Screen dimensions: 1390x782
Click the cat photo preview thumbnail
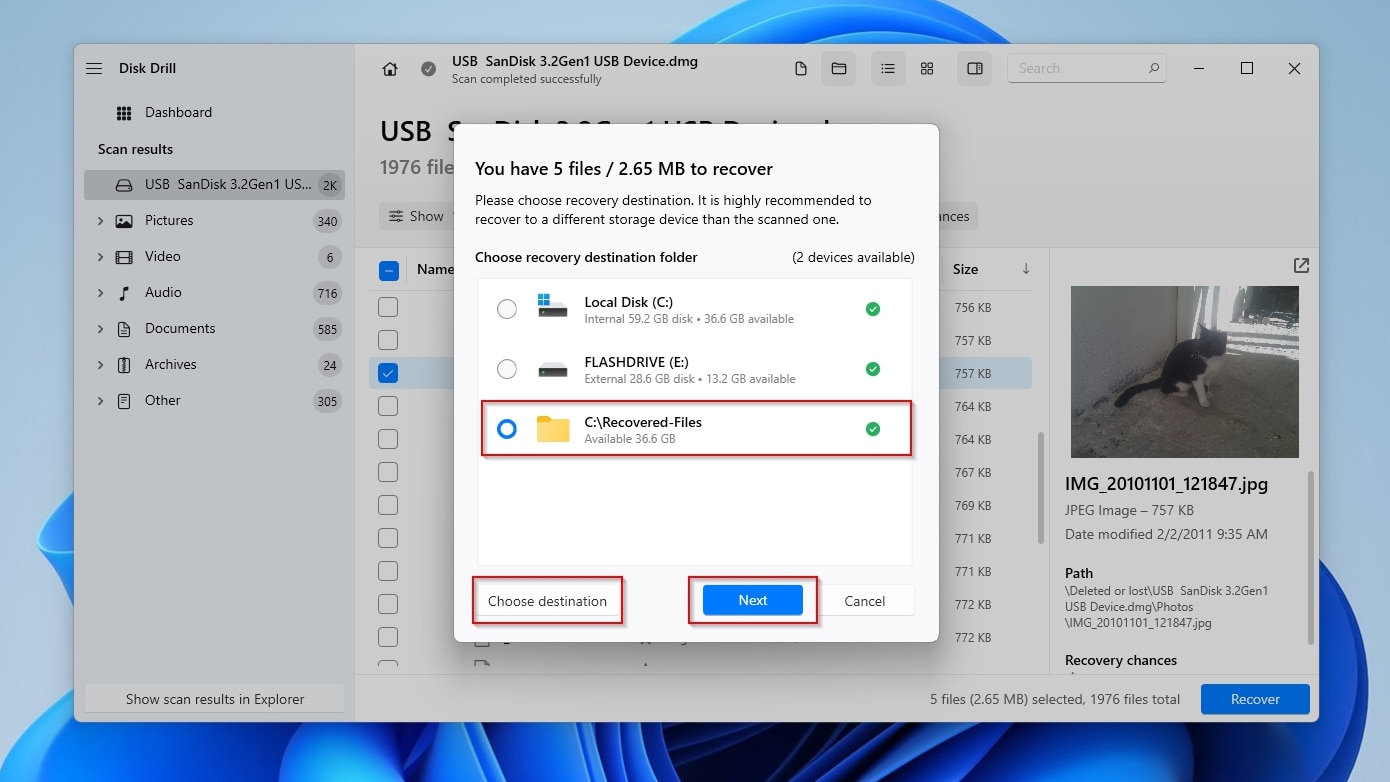point(1185,371)
